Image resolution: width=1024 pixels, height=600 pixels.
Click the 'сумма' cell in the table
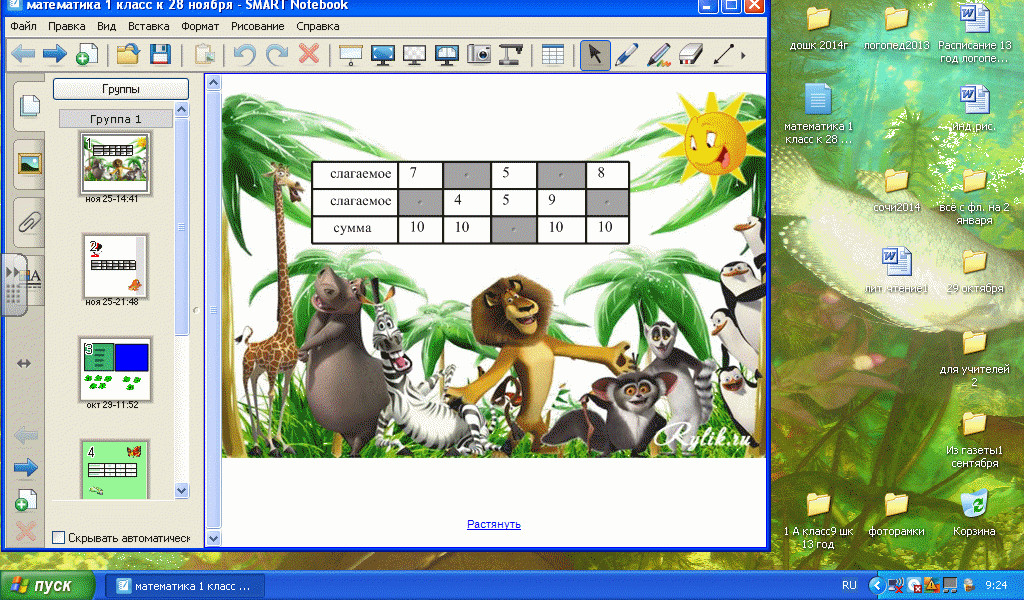coord(355,229)
